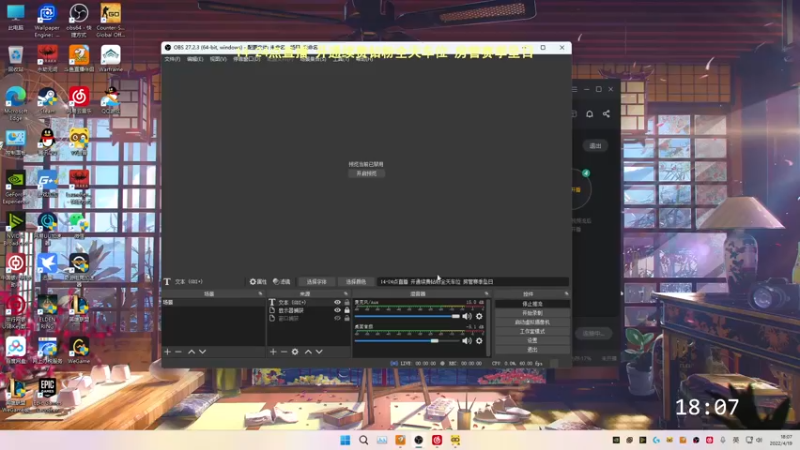Open Warframe desktop icon

[x=110, y=58]
